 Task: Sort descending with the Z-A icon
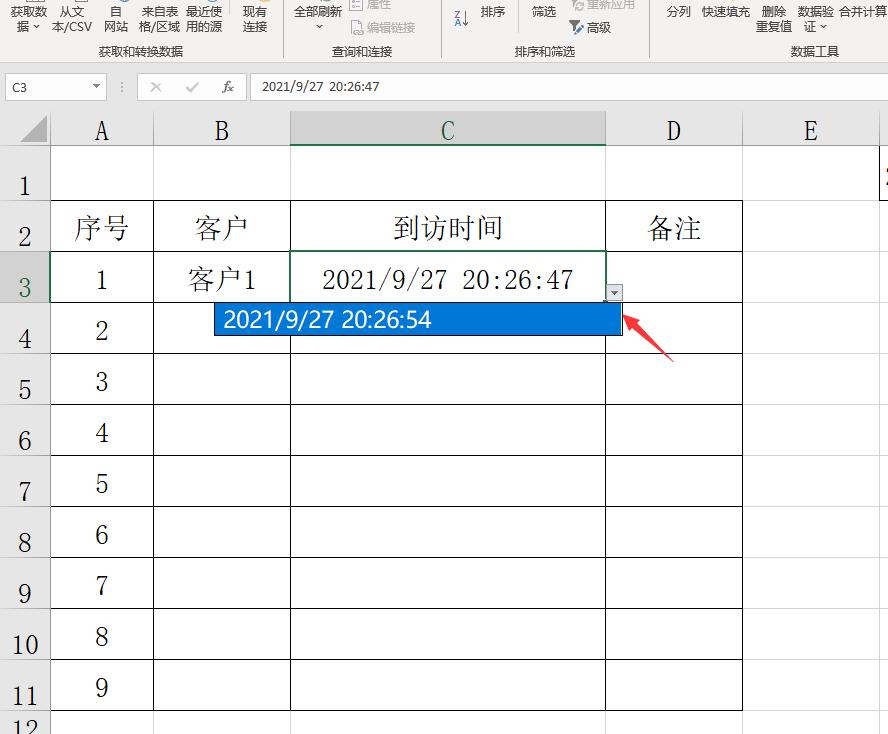[x=461, y=15]
